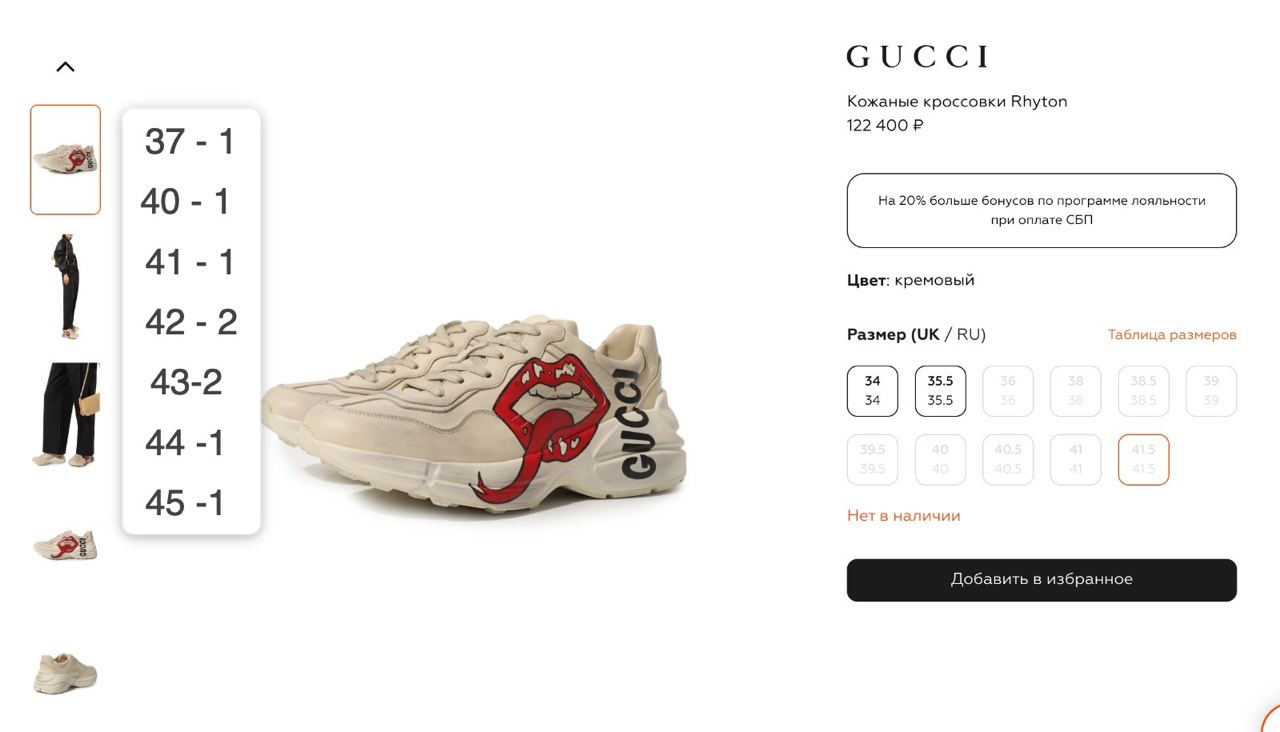Switch size system to UK

[x=926, y=334]
